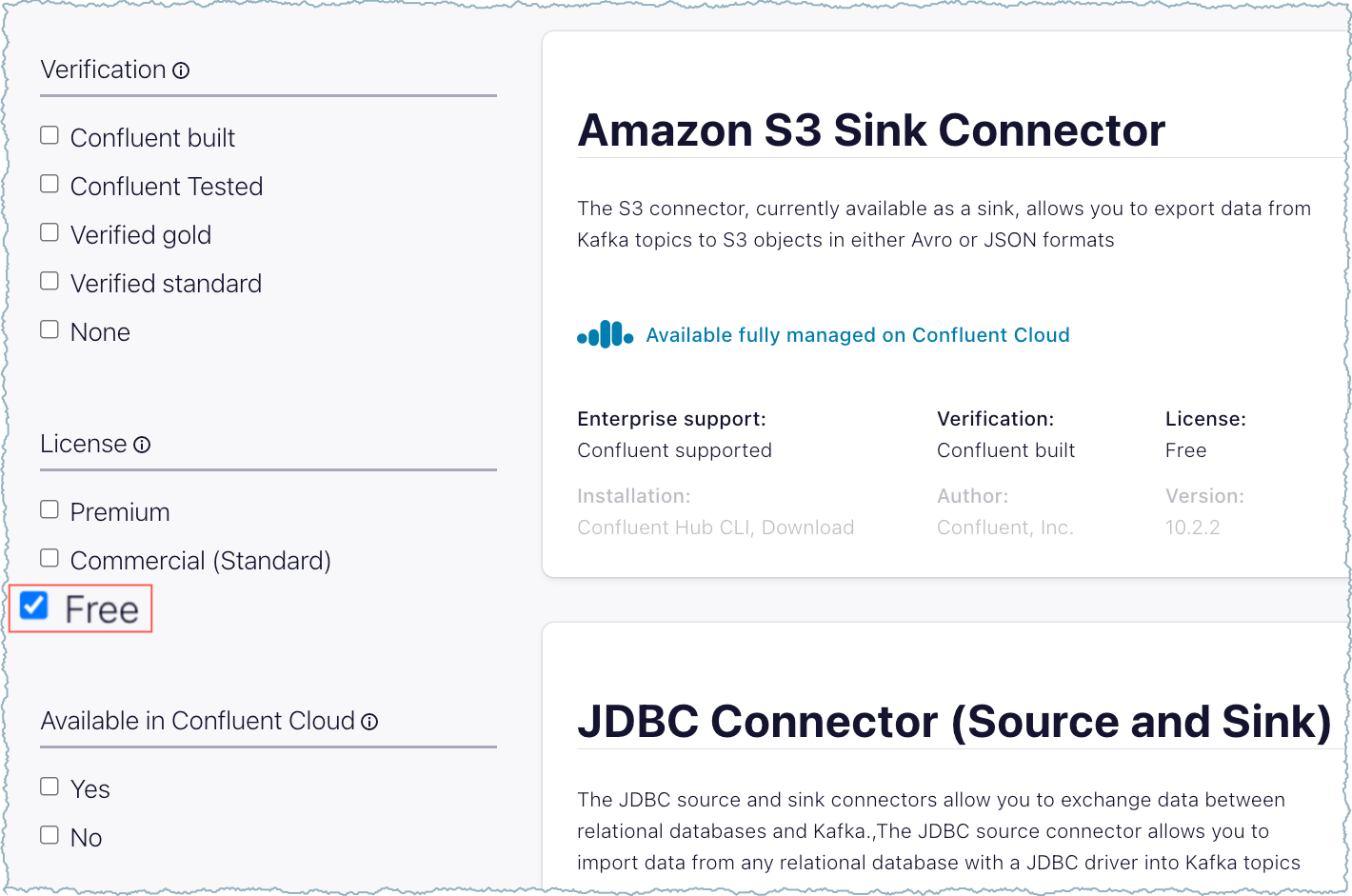
Task: Click the Confluent supported enterprise support value
Action: [x=674, y=450]
